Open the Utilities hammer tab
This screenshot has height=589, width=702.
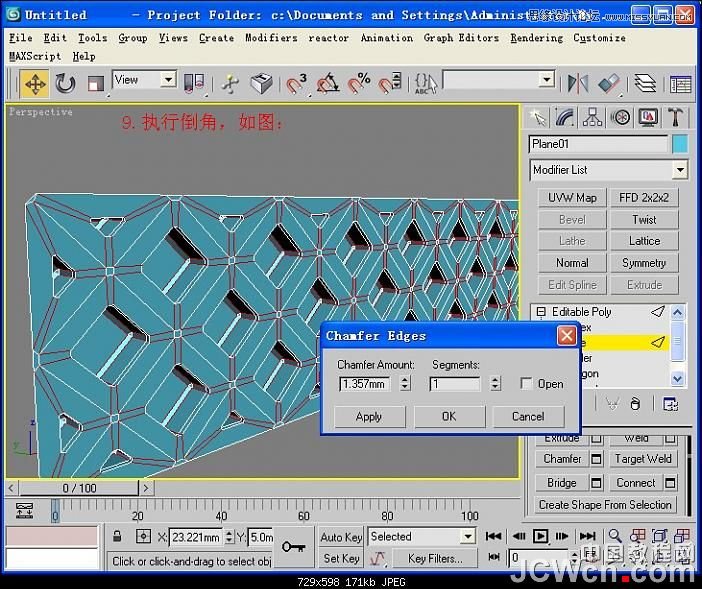coord(675,118)
